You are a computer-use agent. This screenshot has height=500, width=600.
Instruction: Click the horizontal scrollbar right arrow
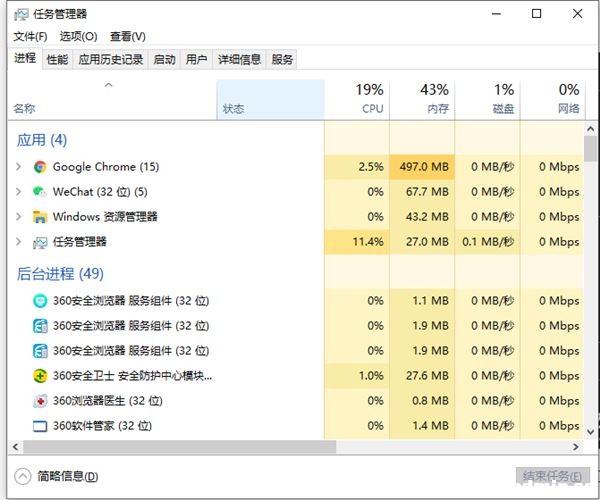576,447
